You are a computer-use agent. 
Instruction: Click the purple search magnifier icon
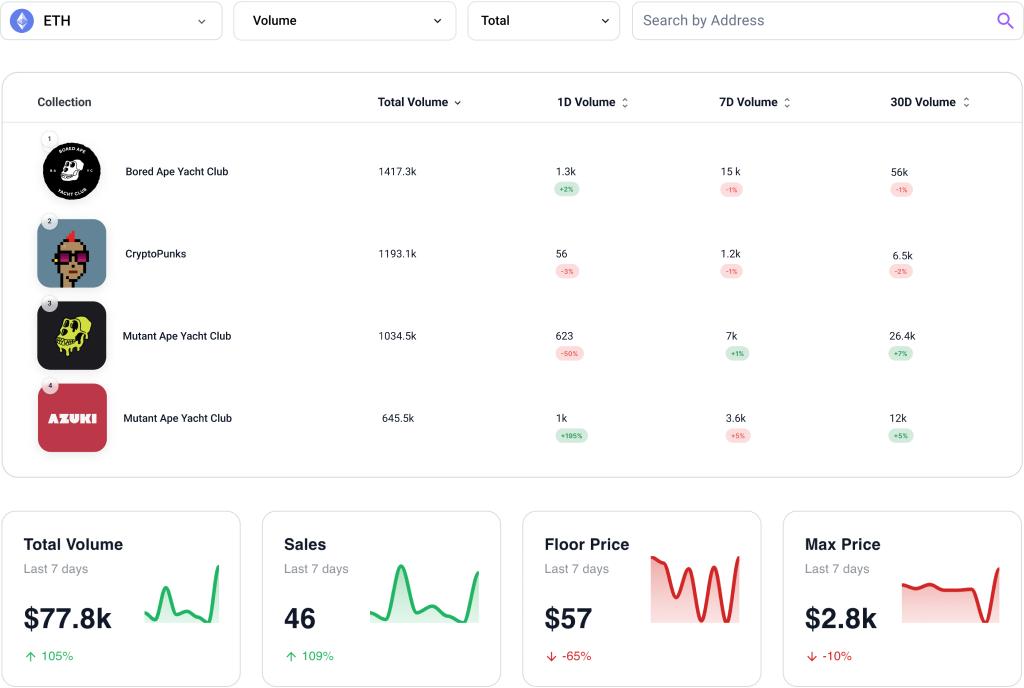(1005, 21)
